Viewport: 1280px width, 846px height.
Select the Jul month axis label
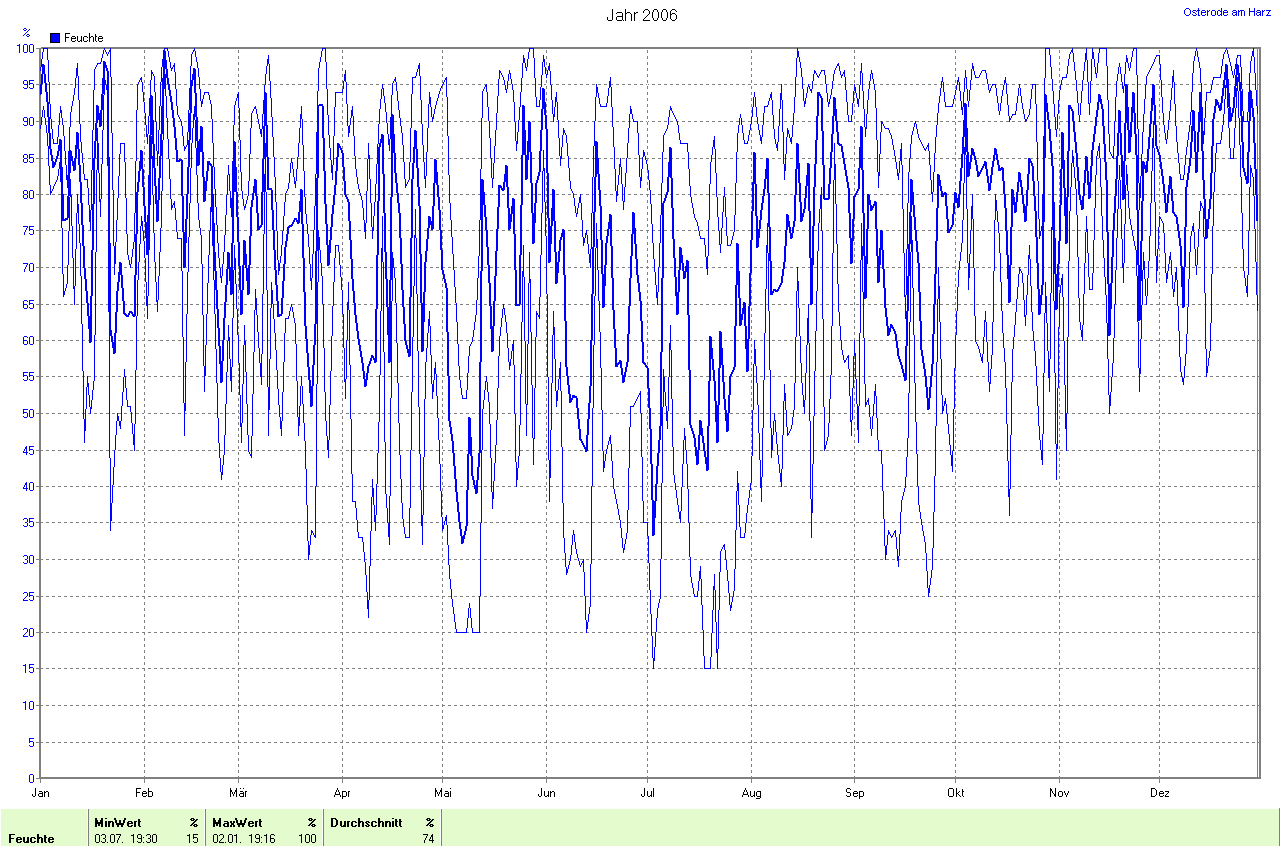click(x=648, y=793)
